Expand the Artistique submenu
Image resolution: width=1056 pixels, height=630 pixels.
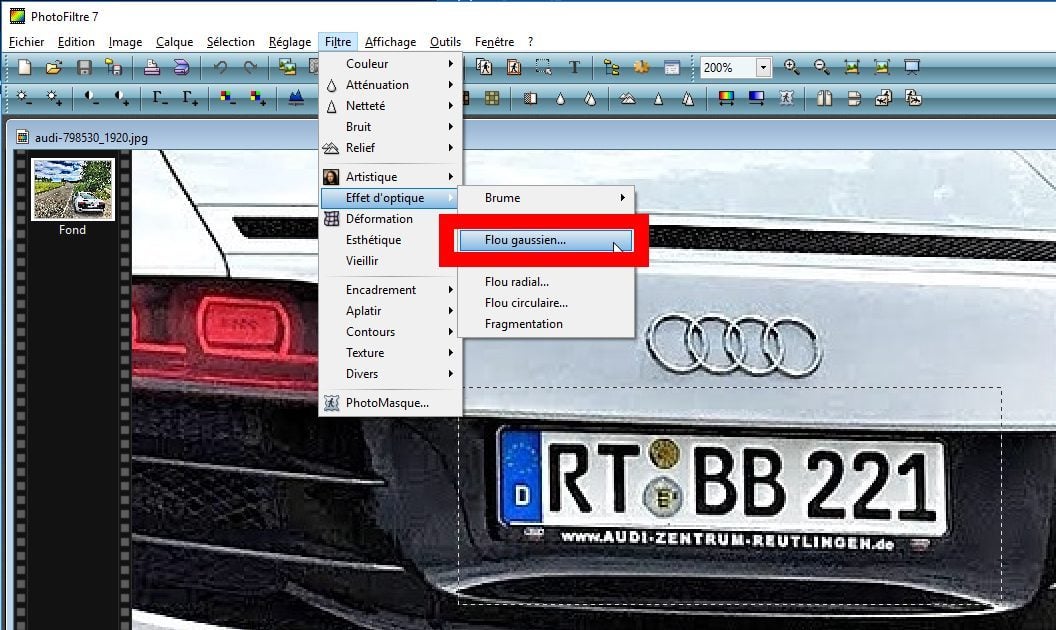pos(391,177)
